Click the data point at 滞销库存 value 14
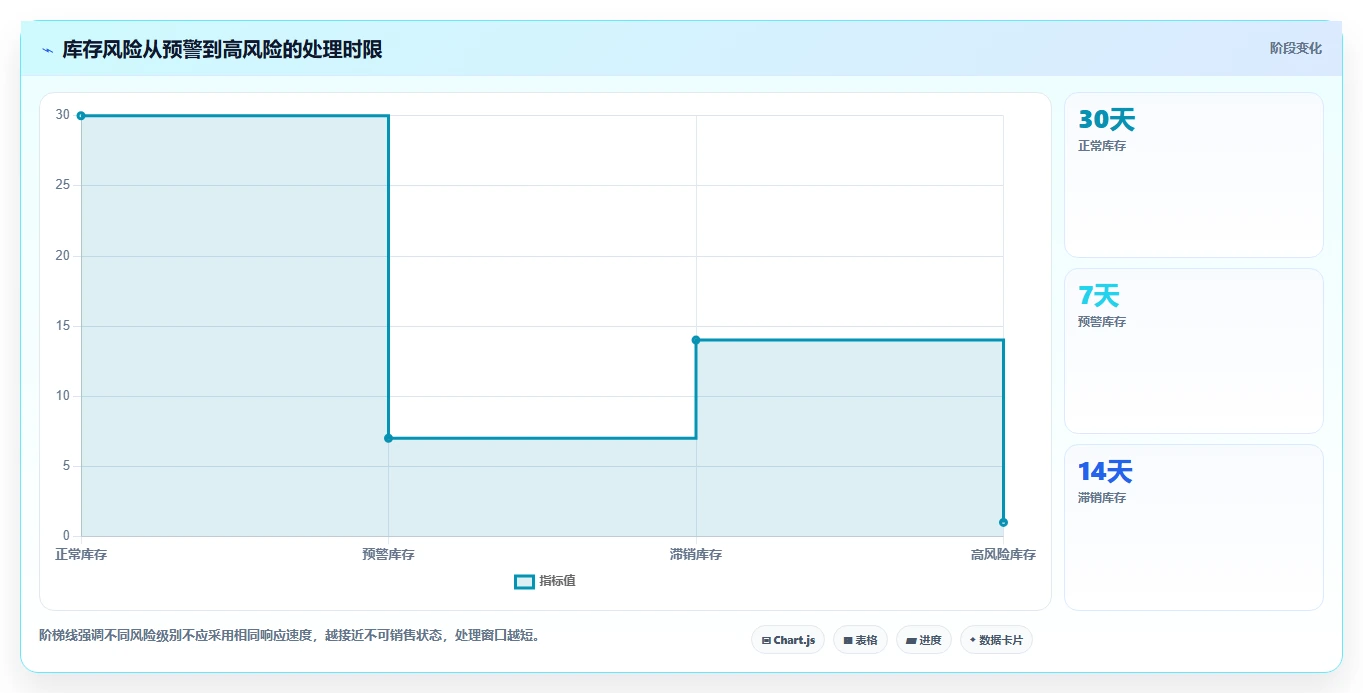Image resolution: width=1363 pixels, height=693 pixels. click(696, 340)
